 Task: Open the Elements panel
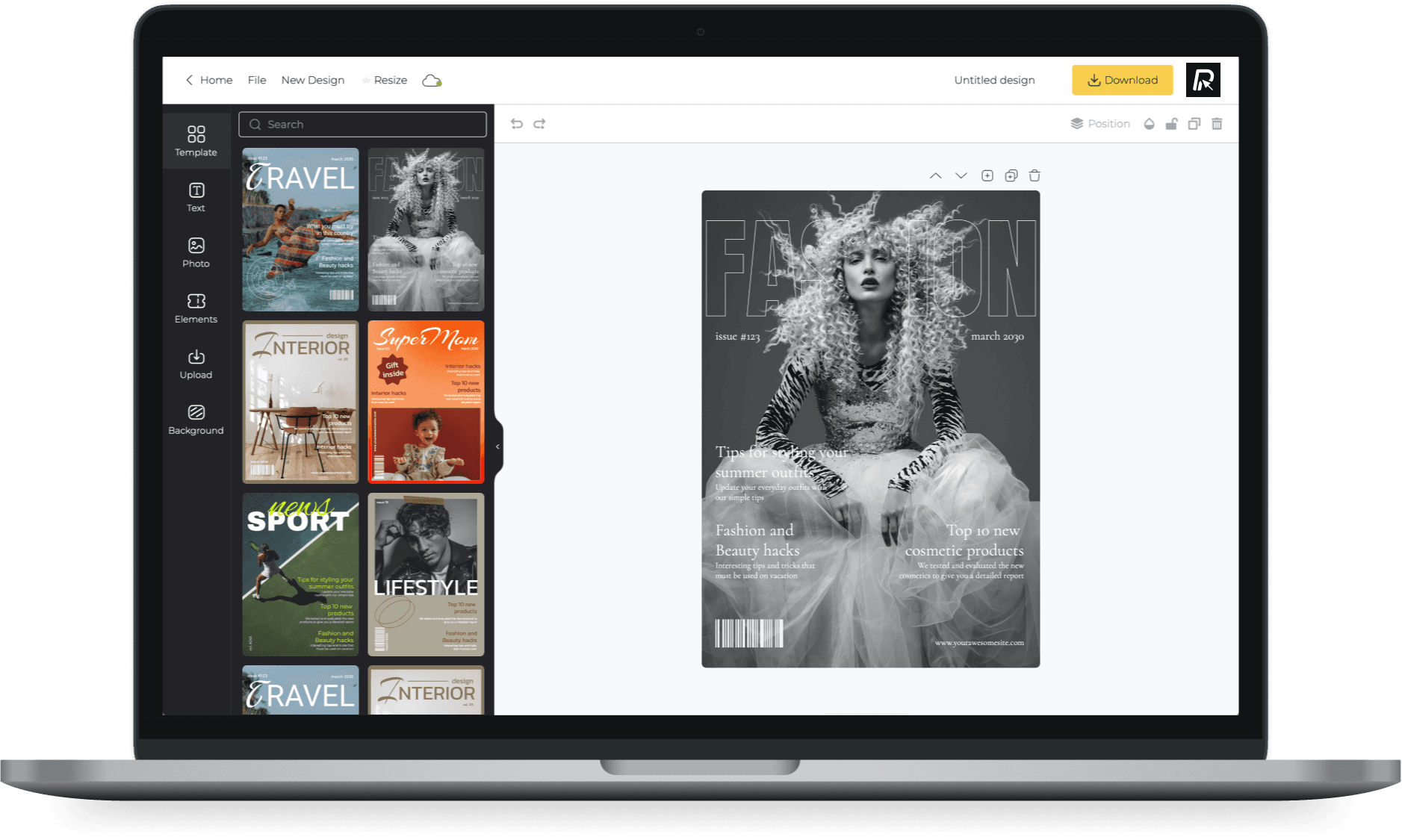coord(196,308)
